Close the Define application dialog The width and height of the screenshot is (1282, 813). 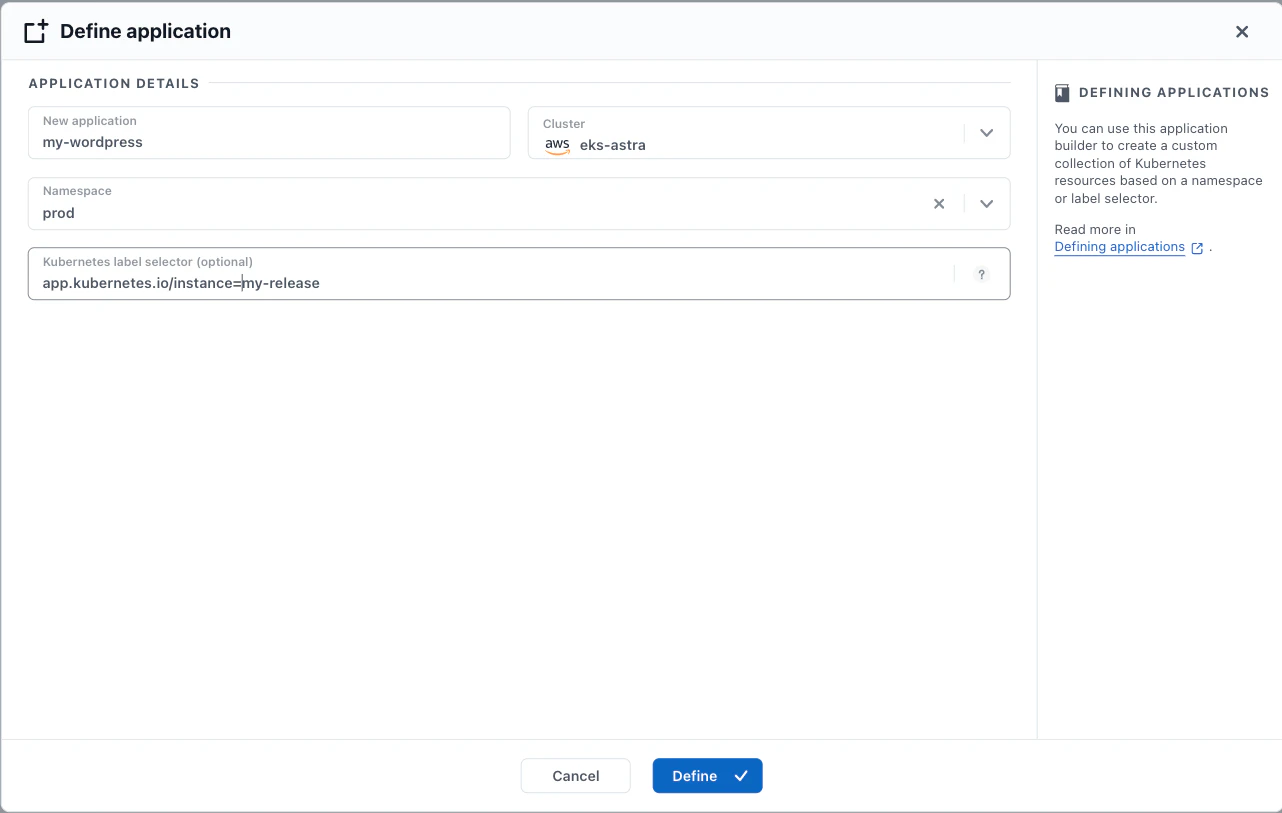pos(1242,32)
